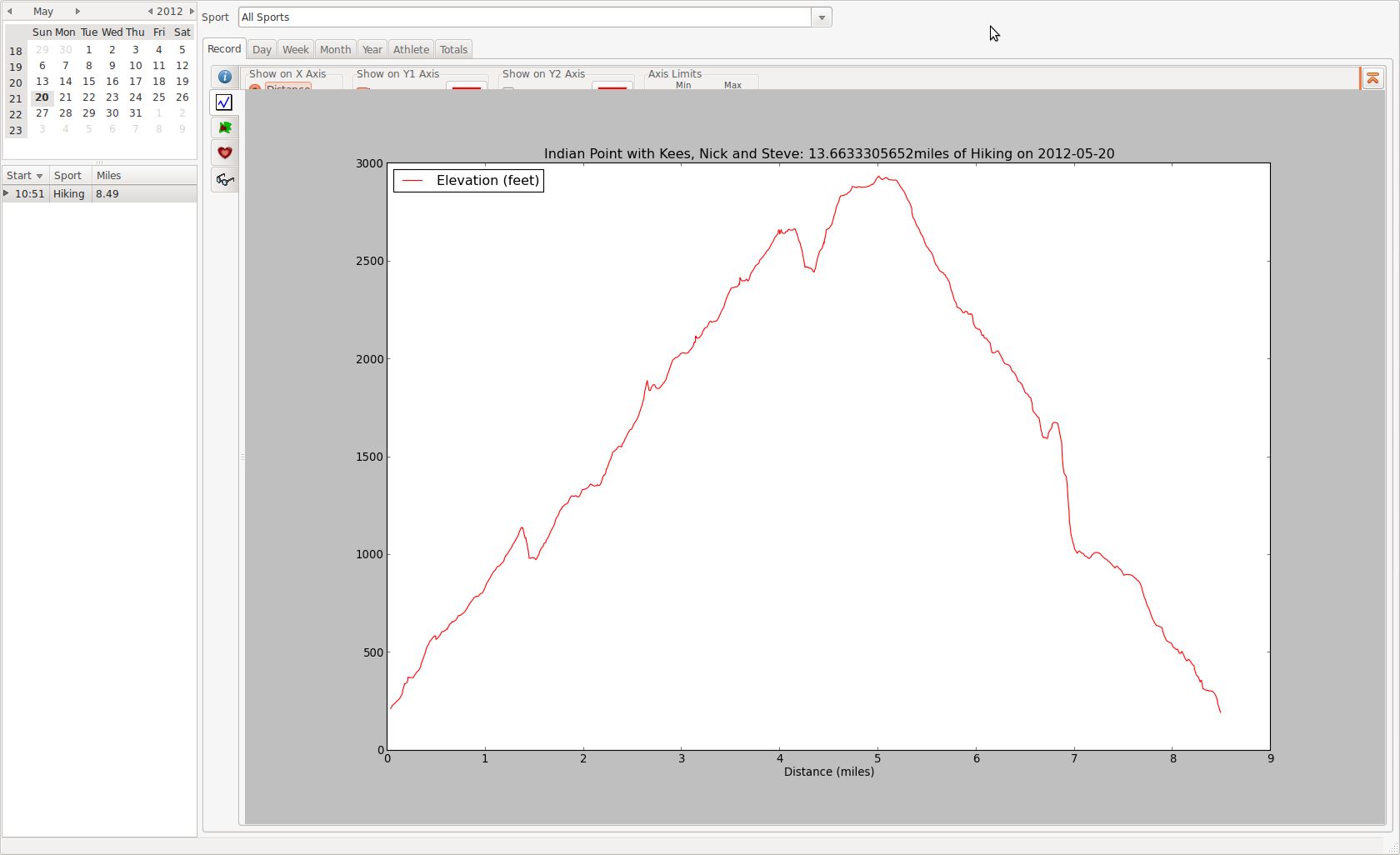
Task: Advance calendar to next year
Action: tap(192, 12)
